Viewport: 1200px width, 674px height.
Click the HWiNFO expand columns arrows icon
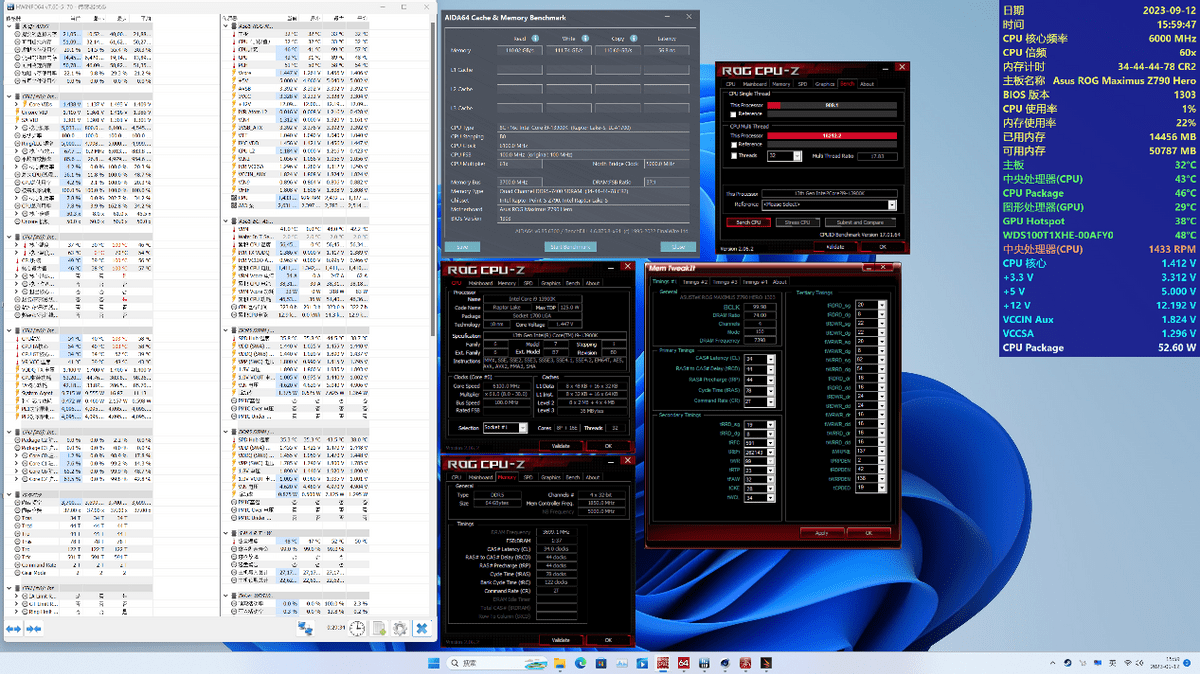pos(13,628)
